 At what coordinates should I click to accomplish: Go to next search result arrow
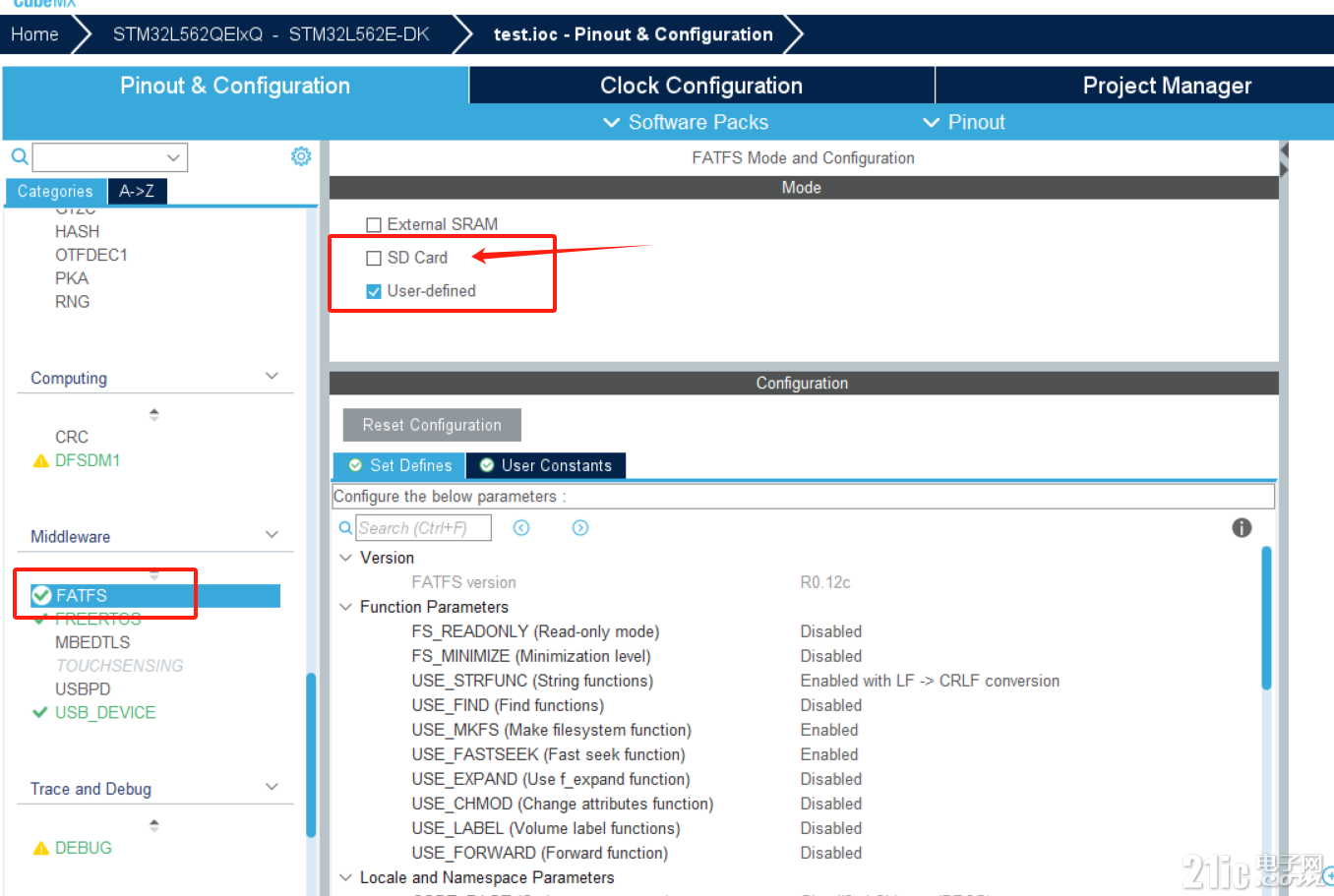(580, 528)
